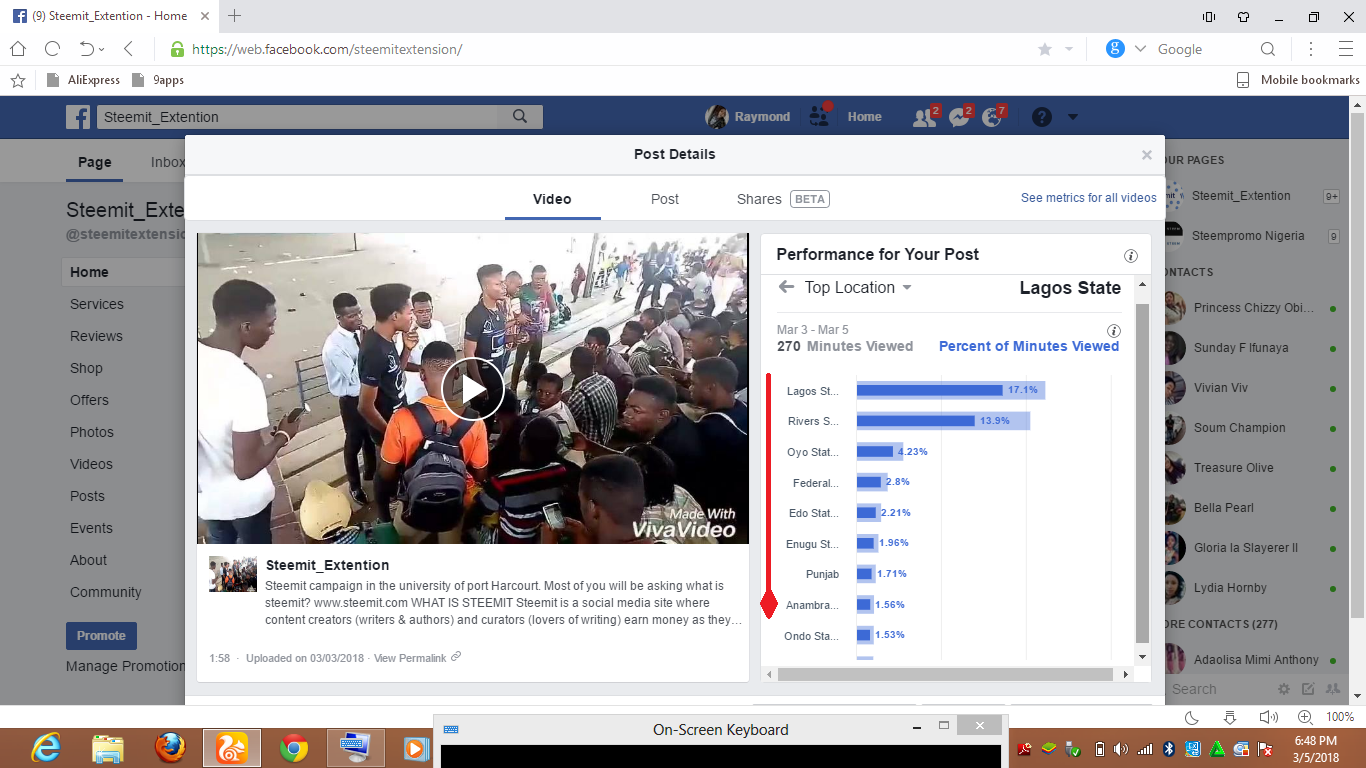Screen dimensions: 1366x768
Task: Select the Page tab
Action: (x=95, y=162)
